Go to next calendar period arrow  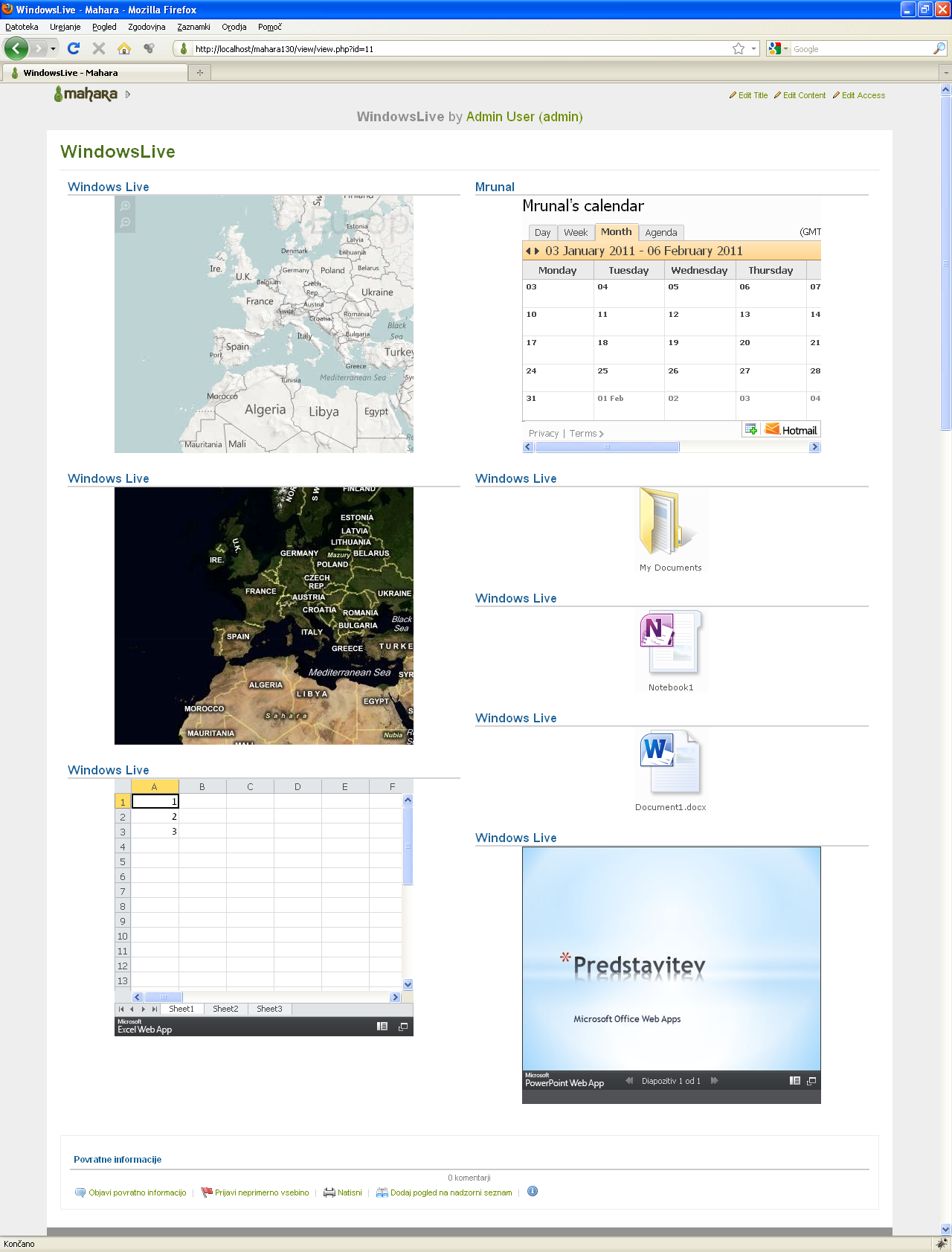(537, 251)
